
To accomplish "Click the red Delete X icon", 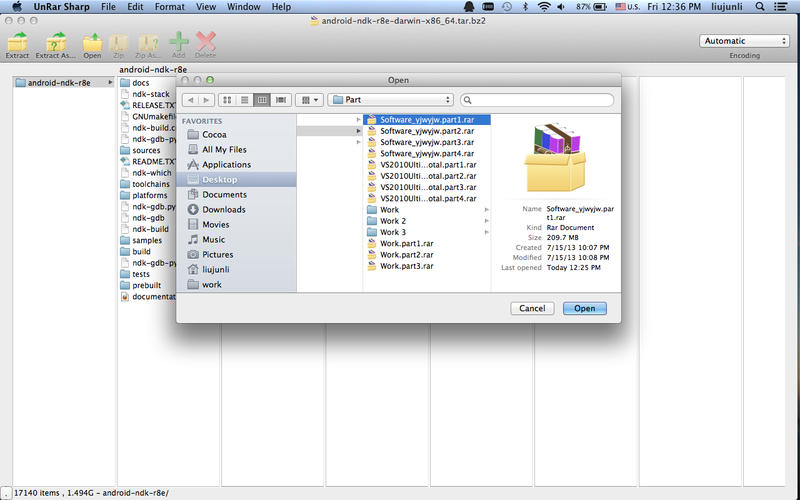I will (x=206, y=41).
